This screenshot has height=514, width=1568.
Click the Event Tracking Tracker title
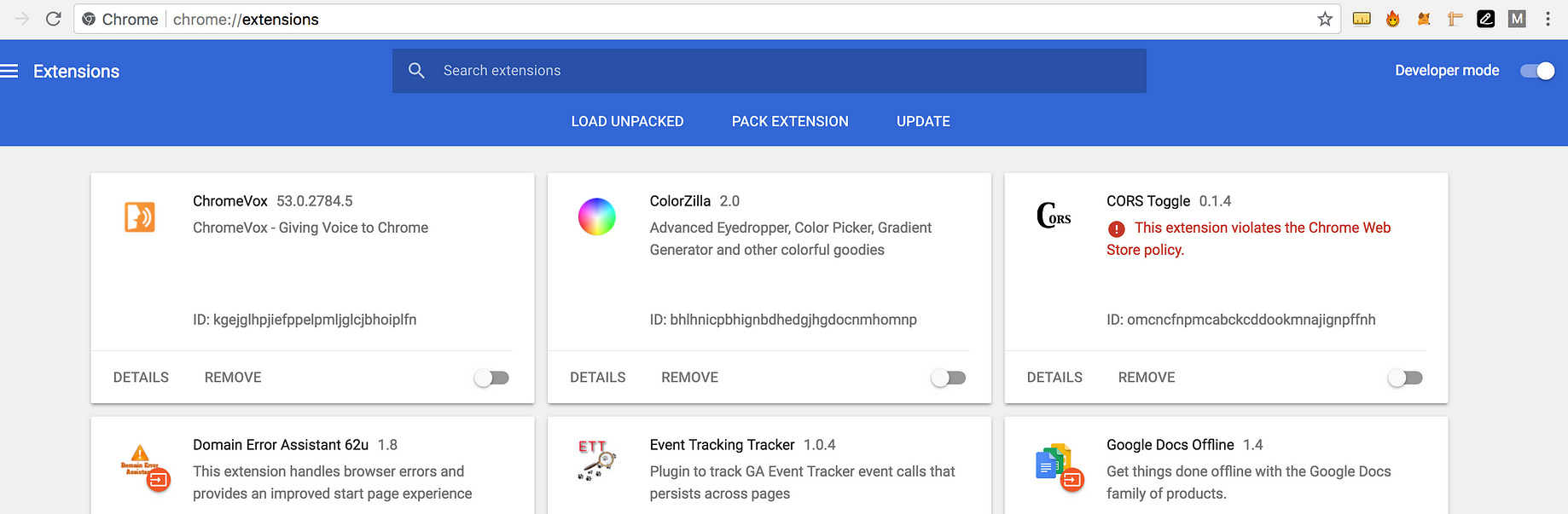coord(722,445)
